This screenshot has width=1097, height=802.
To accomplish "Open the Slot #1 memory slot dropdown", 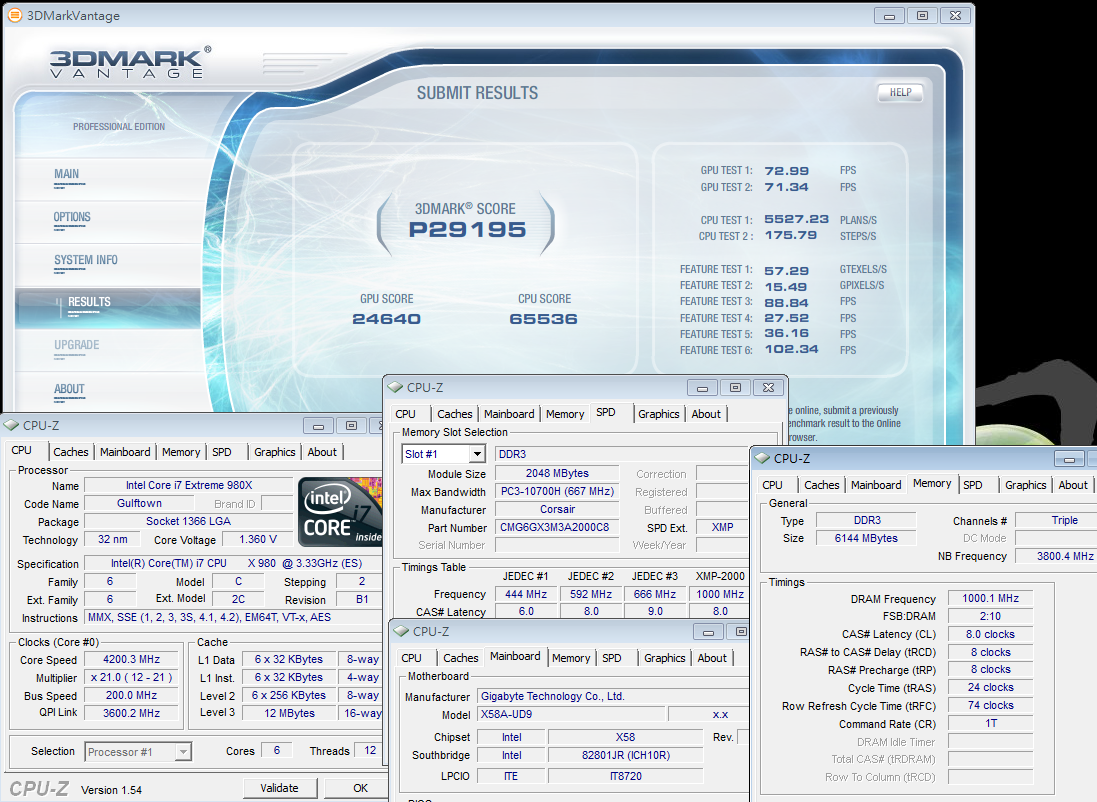I will [x=477, y=454].
